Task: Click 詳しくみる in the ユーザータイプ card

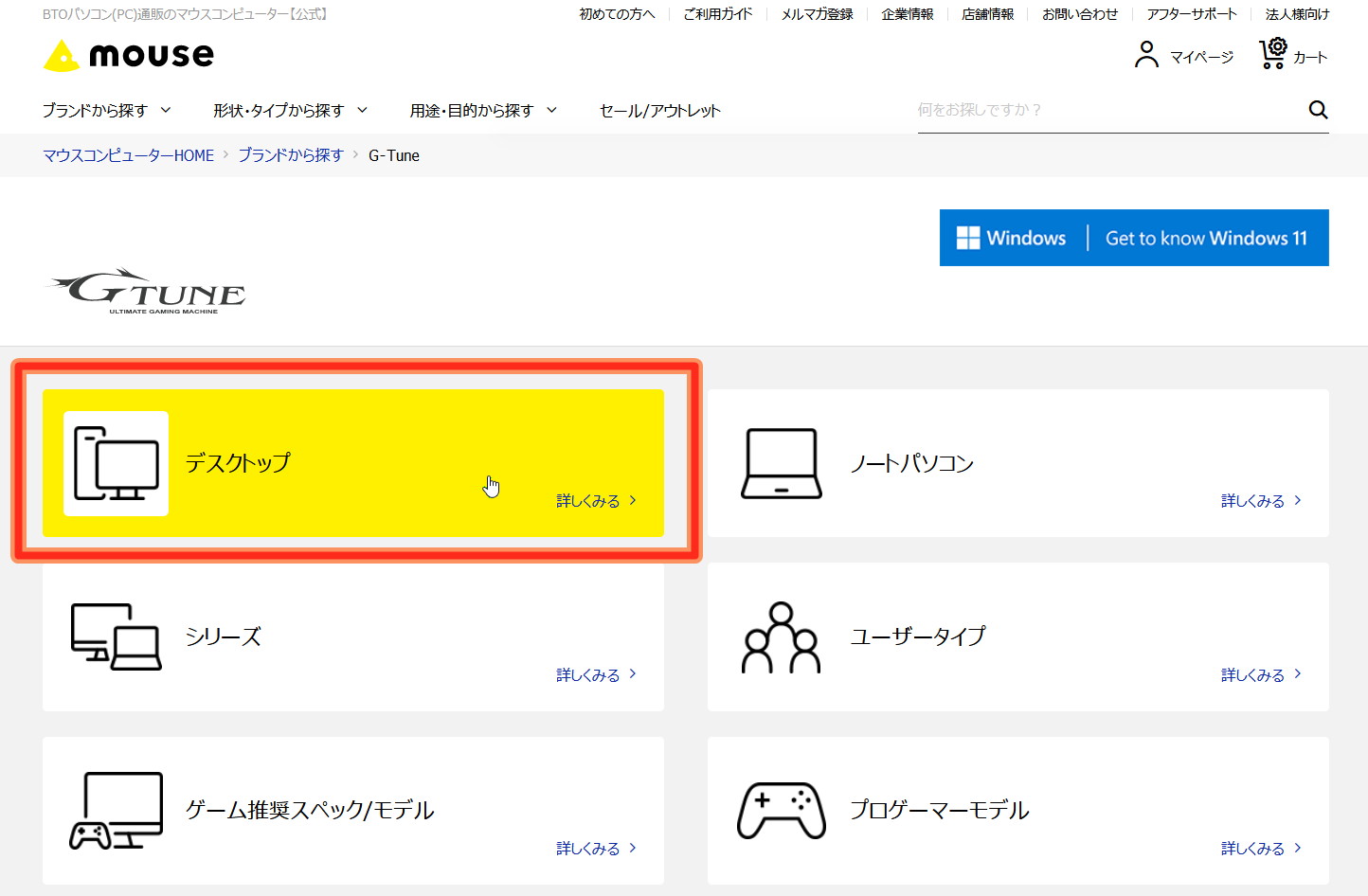Action: [x=1261, y=675]
